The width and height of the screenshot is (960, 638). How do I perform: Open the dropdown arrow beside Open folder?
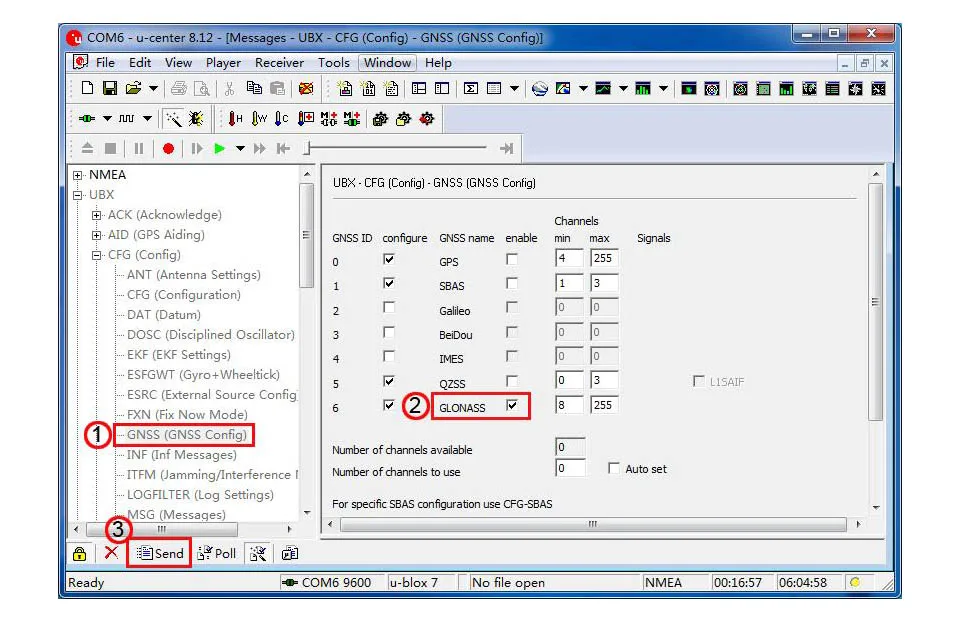153,89
